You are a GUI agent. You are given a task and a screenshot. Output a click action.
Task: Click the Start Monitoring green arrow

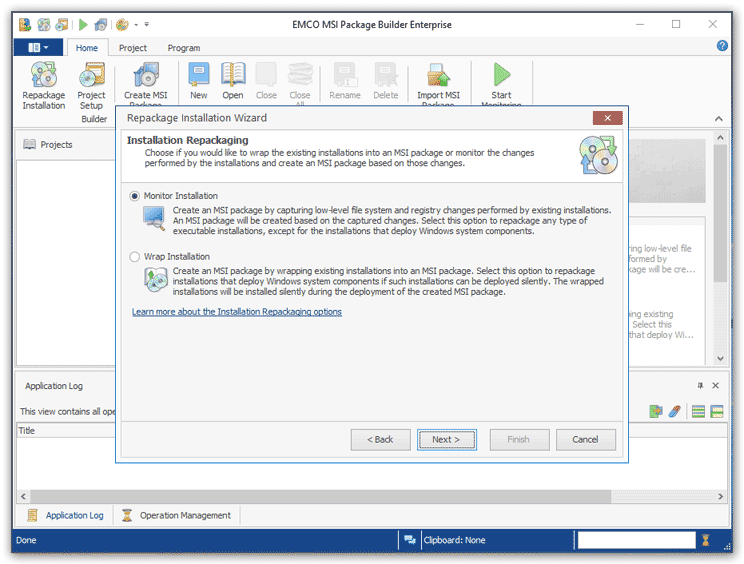(x=501, y=74)
